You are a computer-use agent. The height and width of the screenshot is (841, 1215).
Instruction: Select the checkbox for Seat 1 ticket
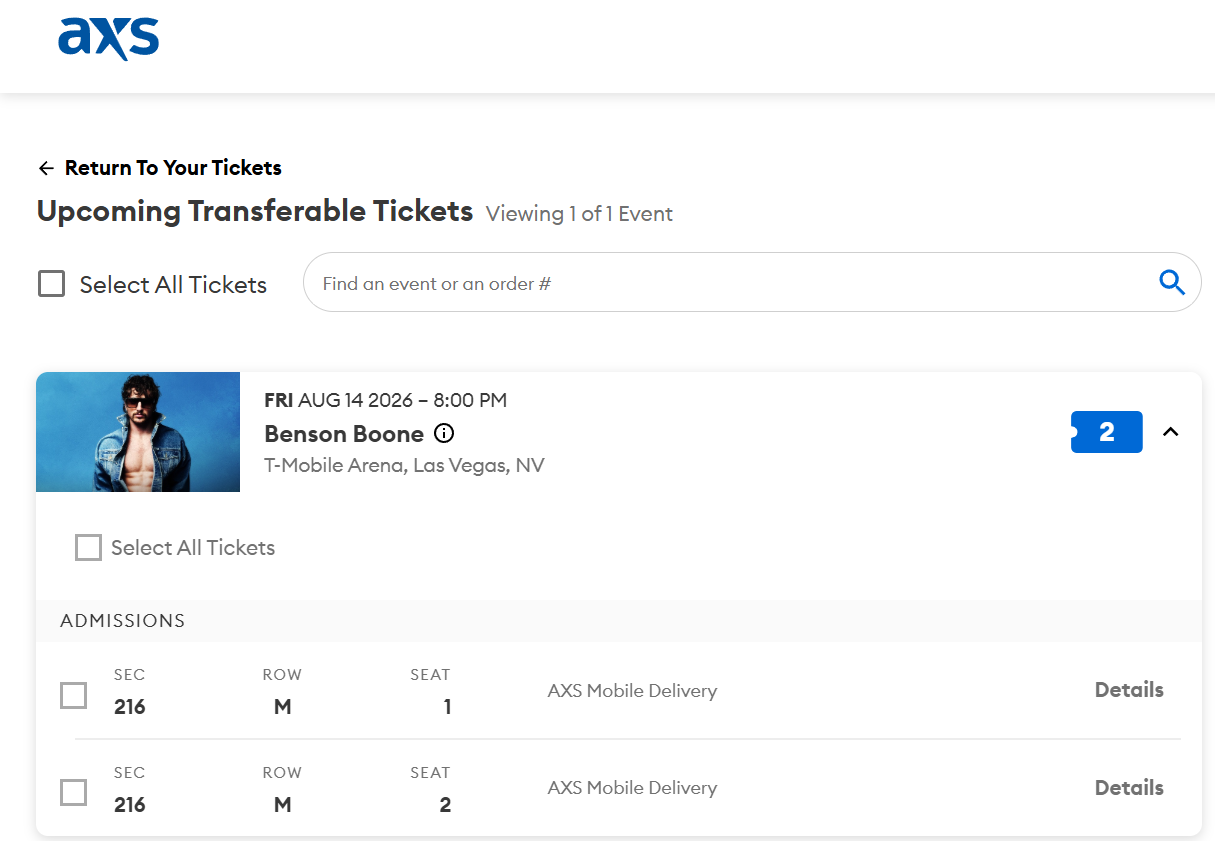tap(73, 695)
